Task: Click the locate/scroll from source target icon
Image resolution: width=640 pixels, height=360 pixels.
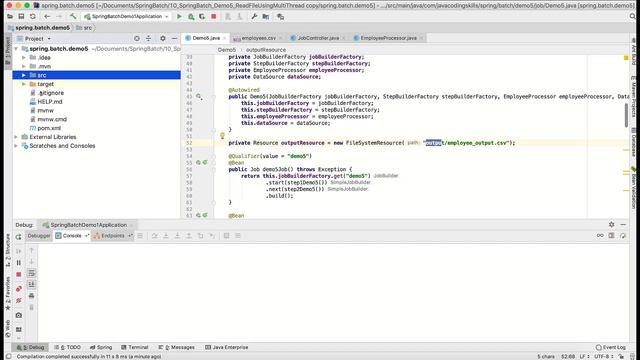Action: 137,38
